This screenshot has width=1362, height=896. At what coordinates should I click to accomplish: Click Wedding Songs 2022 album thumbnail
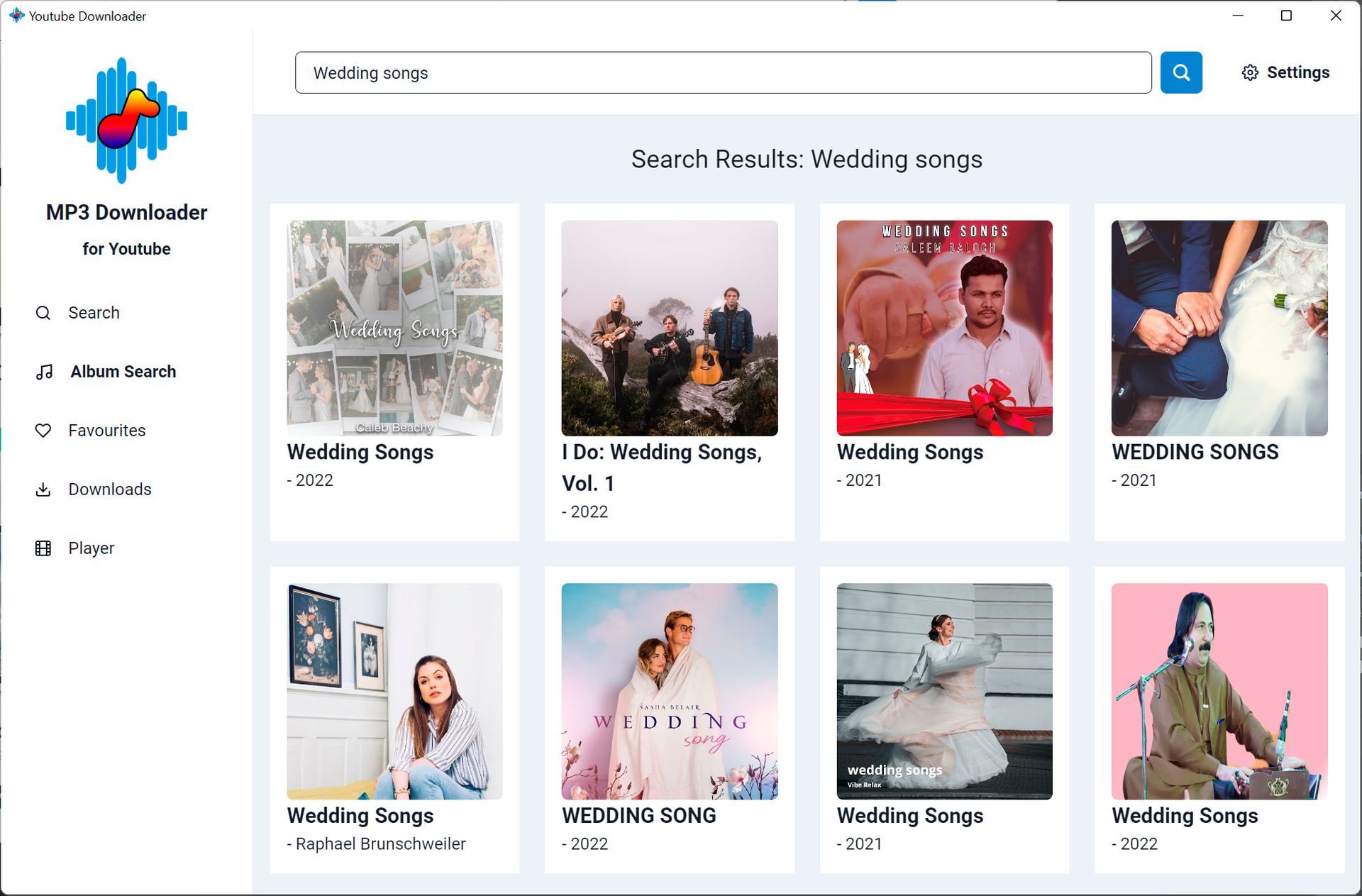394,328
